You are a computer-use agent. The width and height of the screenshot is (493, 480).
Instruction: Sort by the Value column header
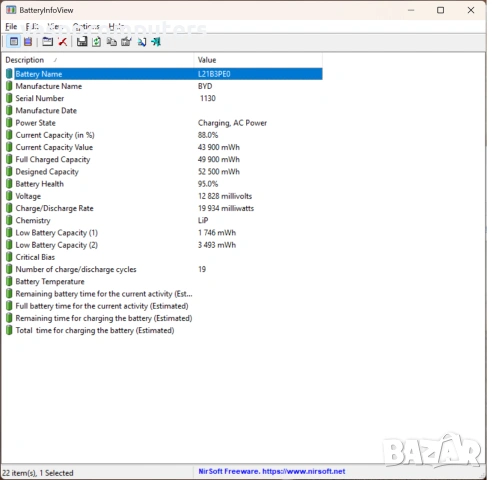point(258,60)
